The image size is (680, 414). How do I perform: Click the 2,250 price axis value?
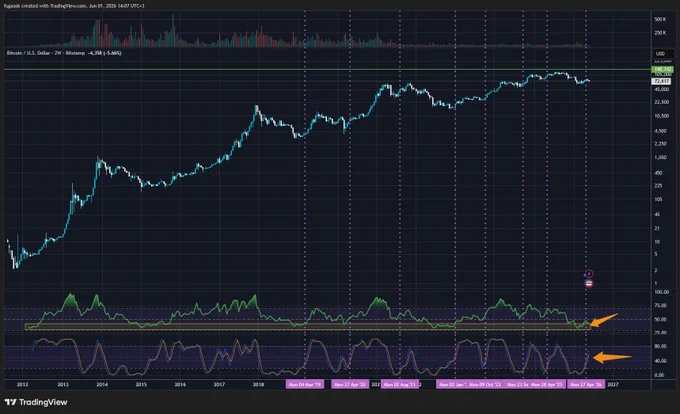point(660,143)
